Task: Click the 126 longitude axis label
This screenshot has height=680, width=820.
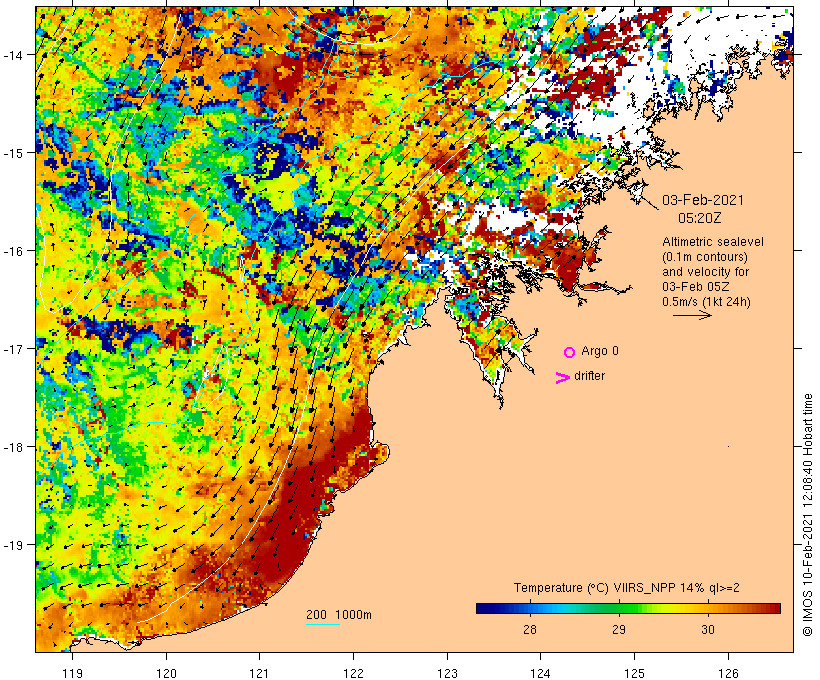Action: coord(728,673)
